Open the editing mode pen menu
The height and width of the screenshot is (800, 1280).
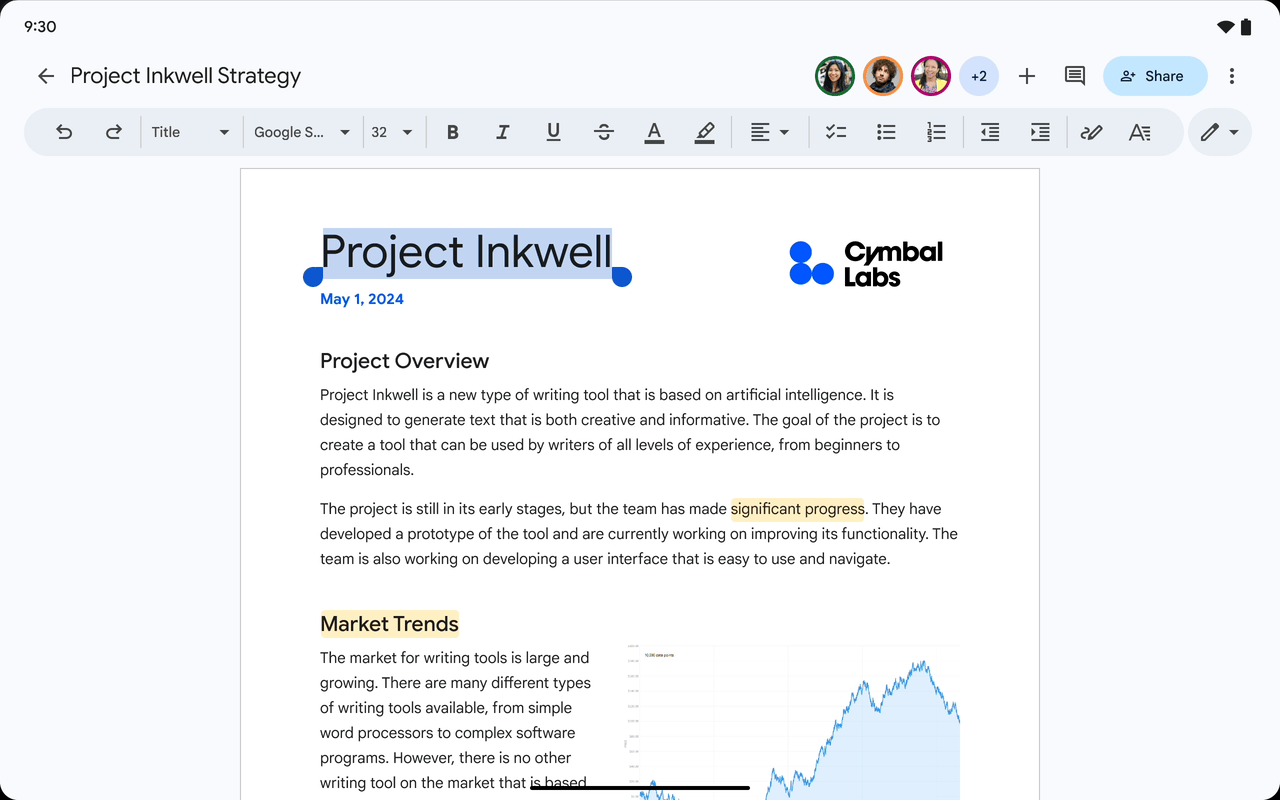coord(1219,131)
